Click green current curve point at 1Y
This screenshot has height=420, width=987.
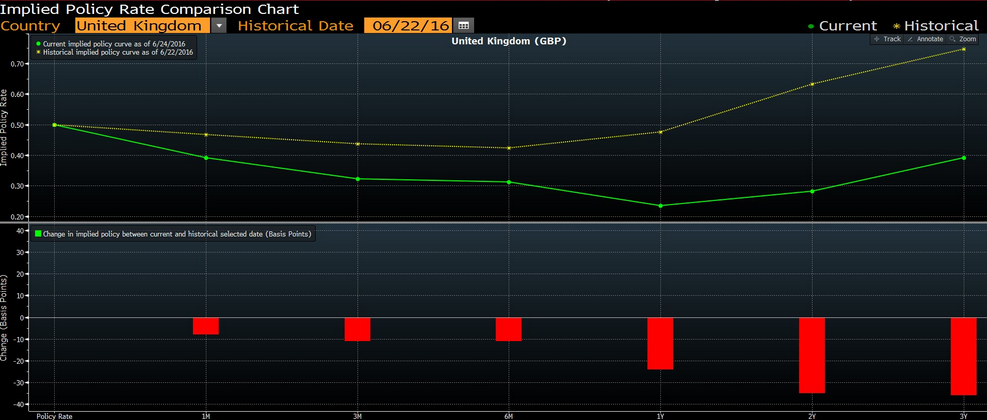point(660,206)
